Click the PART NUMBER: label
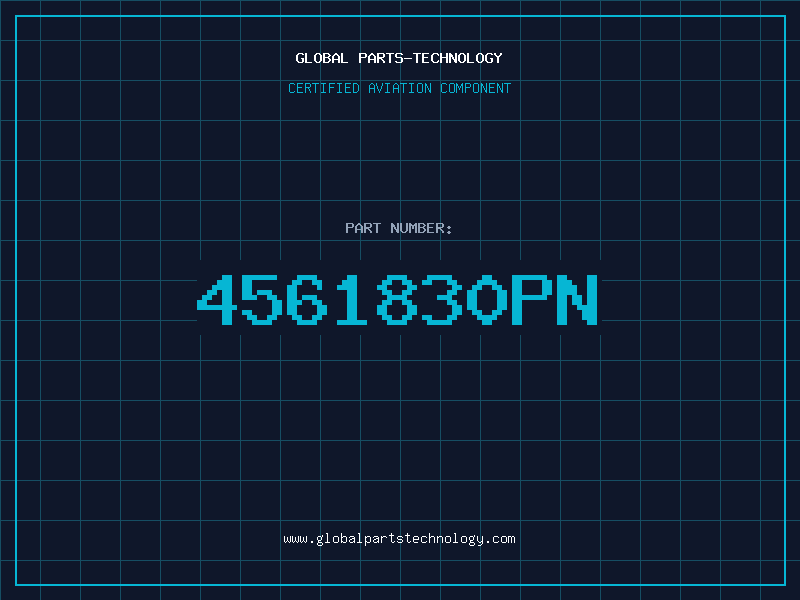Screen dimensions: 800x600 tap(399, 228)
